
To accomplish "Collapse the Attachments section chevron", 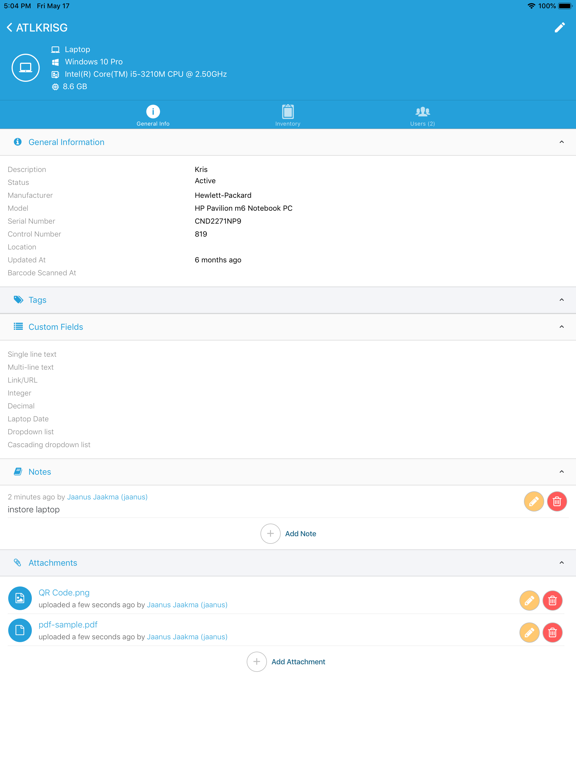I will point(561,563).
